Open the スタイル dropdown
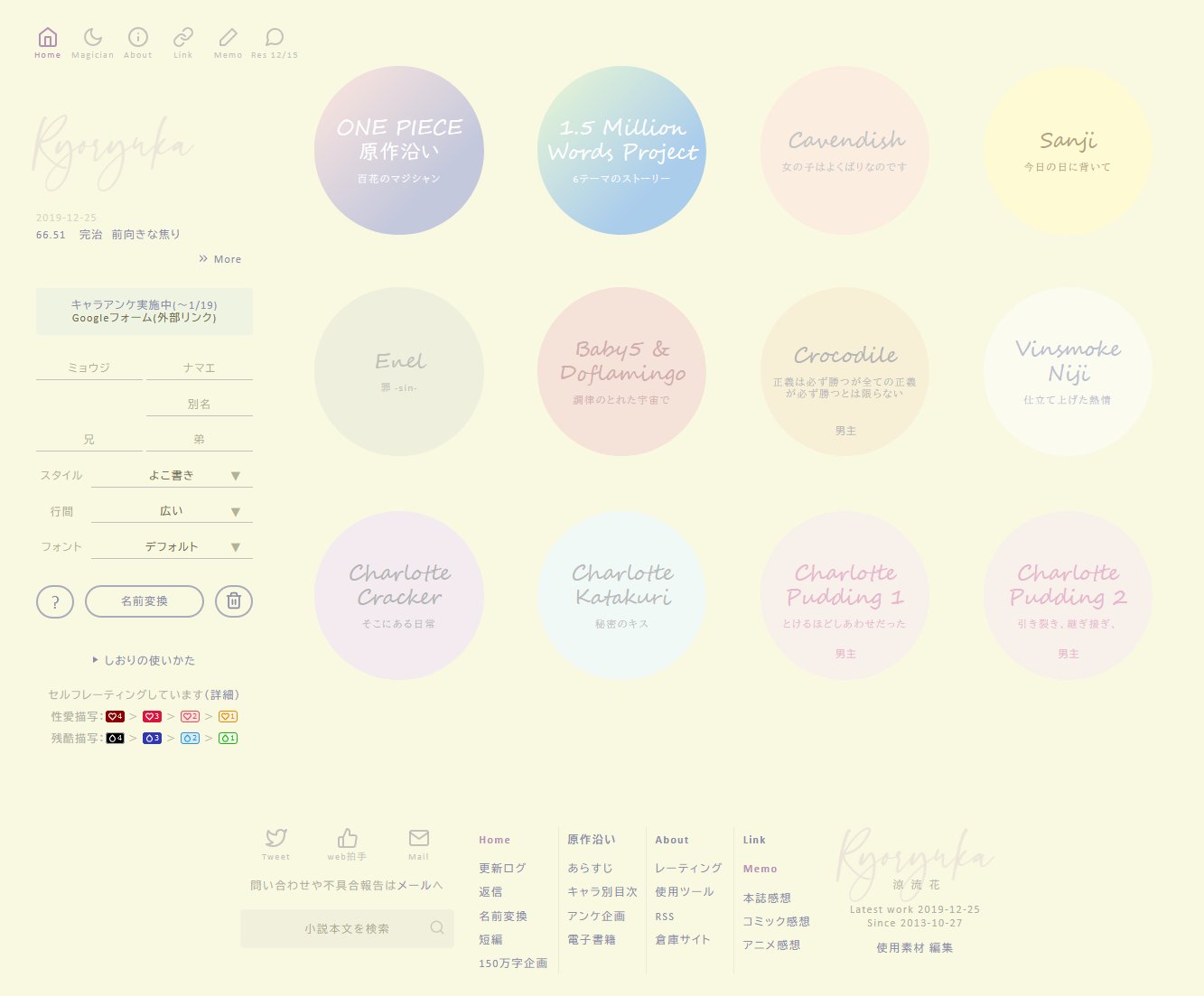The width and height of the screenshot is (1204, 996). point(172,475)
